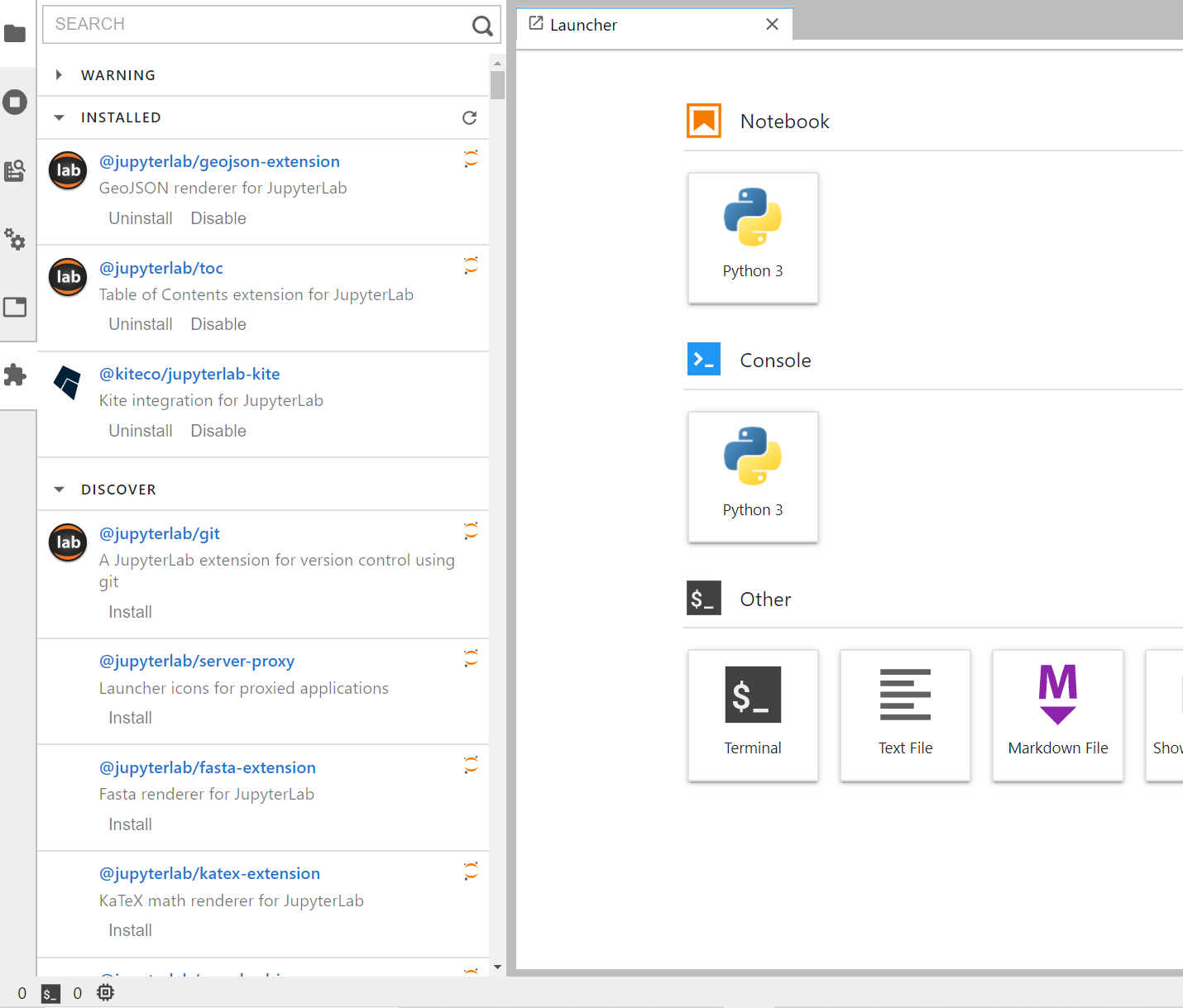Start a Python 3 console
Viewport: 1183px width, 1008px height.
point(753,477)
